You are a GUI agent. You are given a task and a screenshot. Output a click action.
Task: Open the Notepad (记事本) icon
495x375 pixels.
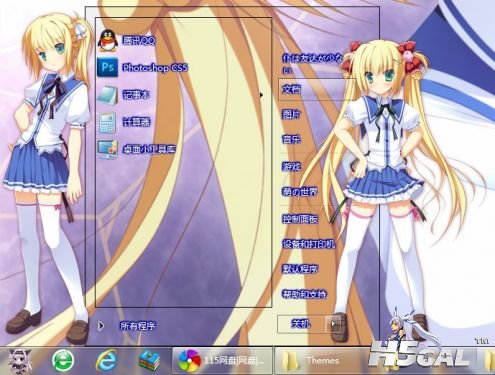coord(107,95)
